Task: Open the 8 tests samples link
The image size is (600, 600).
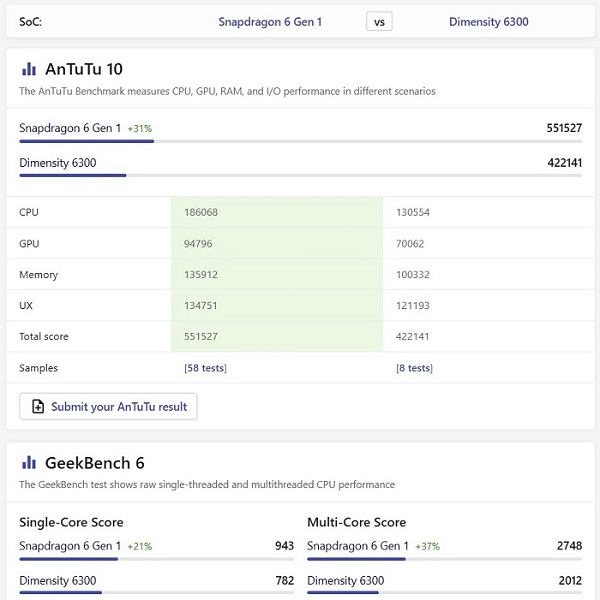Action: (414, 368)
